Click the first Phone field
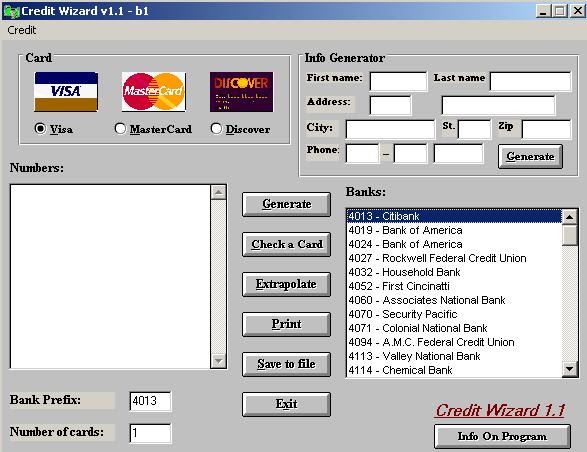 pos(362,154)
